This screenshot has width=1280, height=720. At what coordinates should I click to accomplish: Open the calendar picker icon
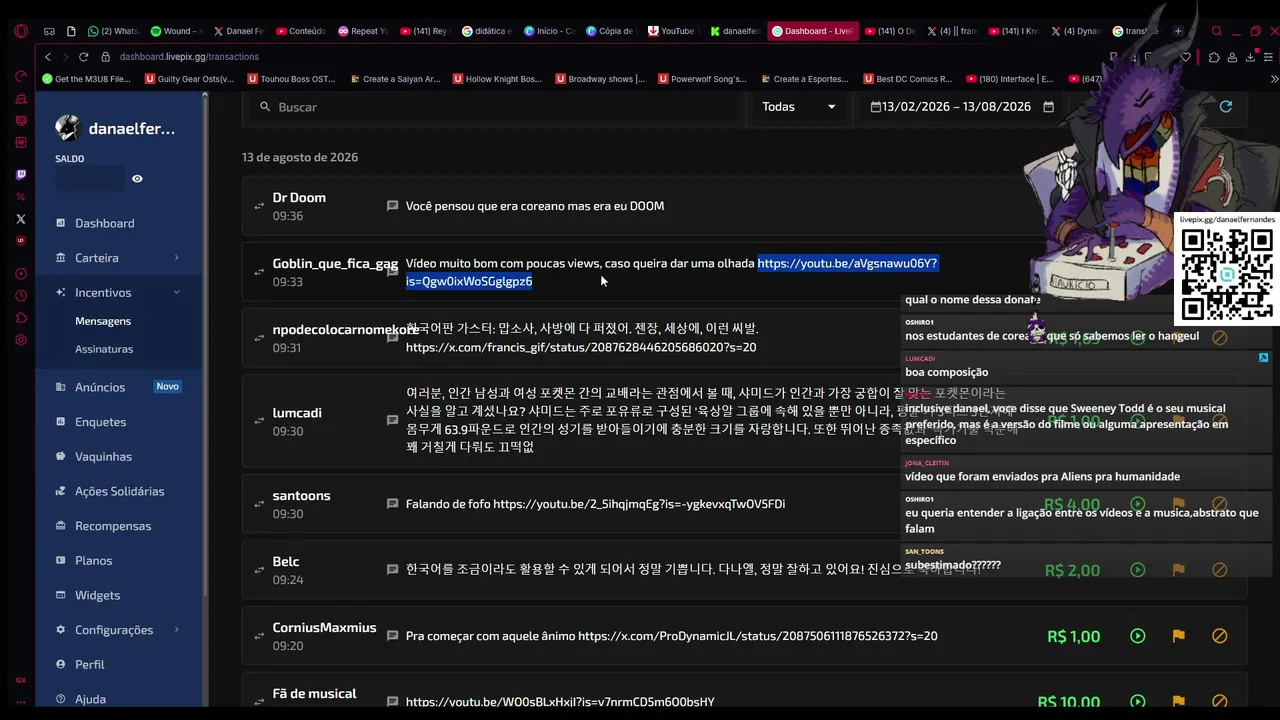point(1048,107)
